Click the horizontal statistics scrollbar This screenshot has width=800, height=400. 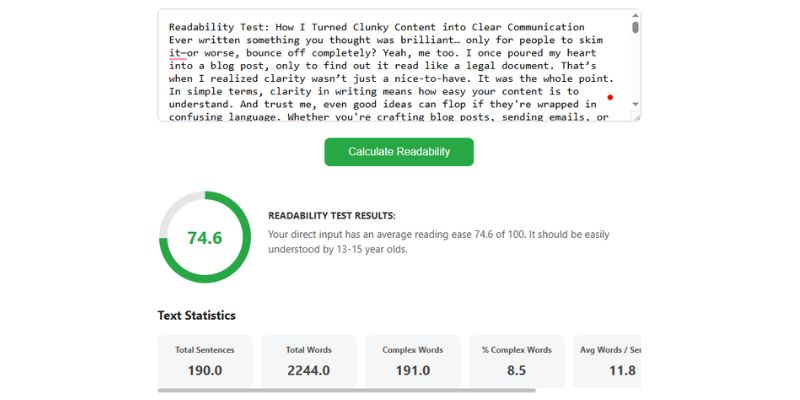pos(347,391)
